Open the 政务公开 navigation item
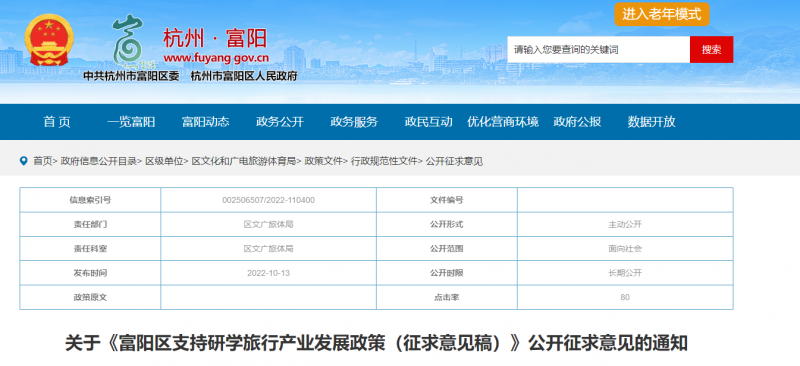Screen dimensions: 800x366 coord(280,121)
